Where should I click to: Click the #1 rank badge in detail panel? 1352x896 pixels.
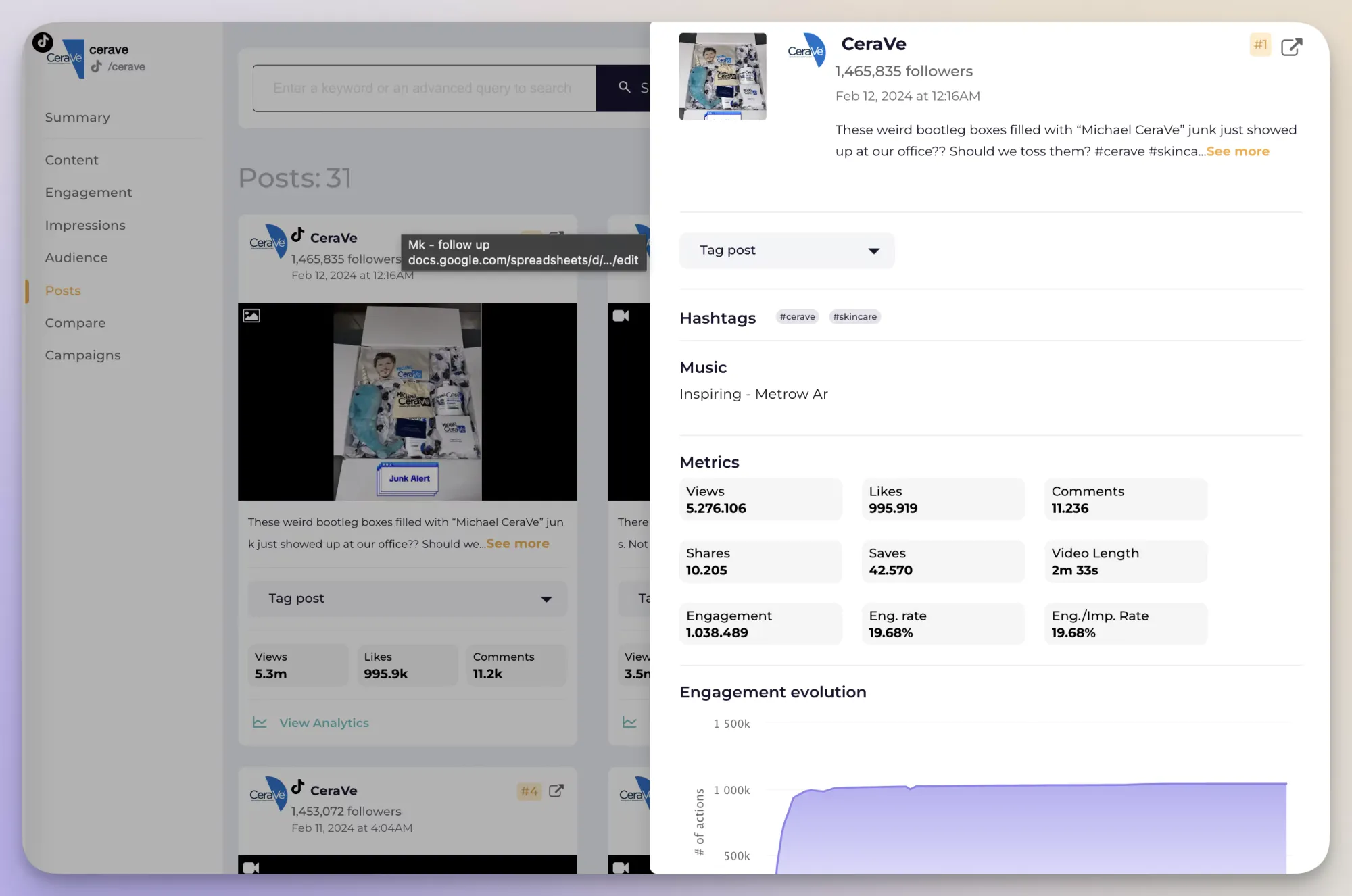coord(1260,45)
